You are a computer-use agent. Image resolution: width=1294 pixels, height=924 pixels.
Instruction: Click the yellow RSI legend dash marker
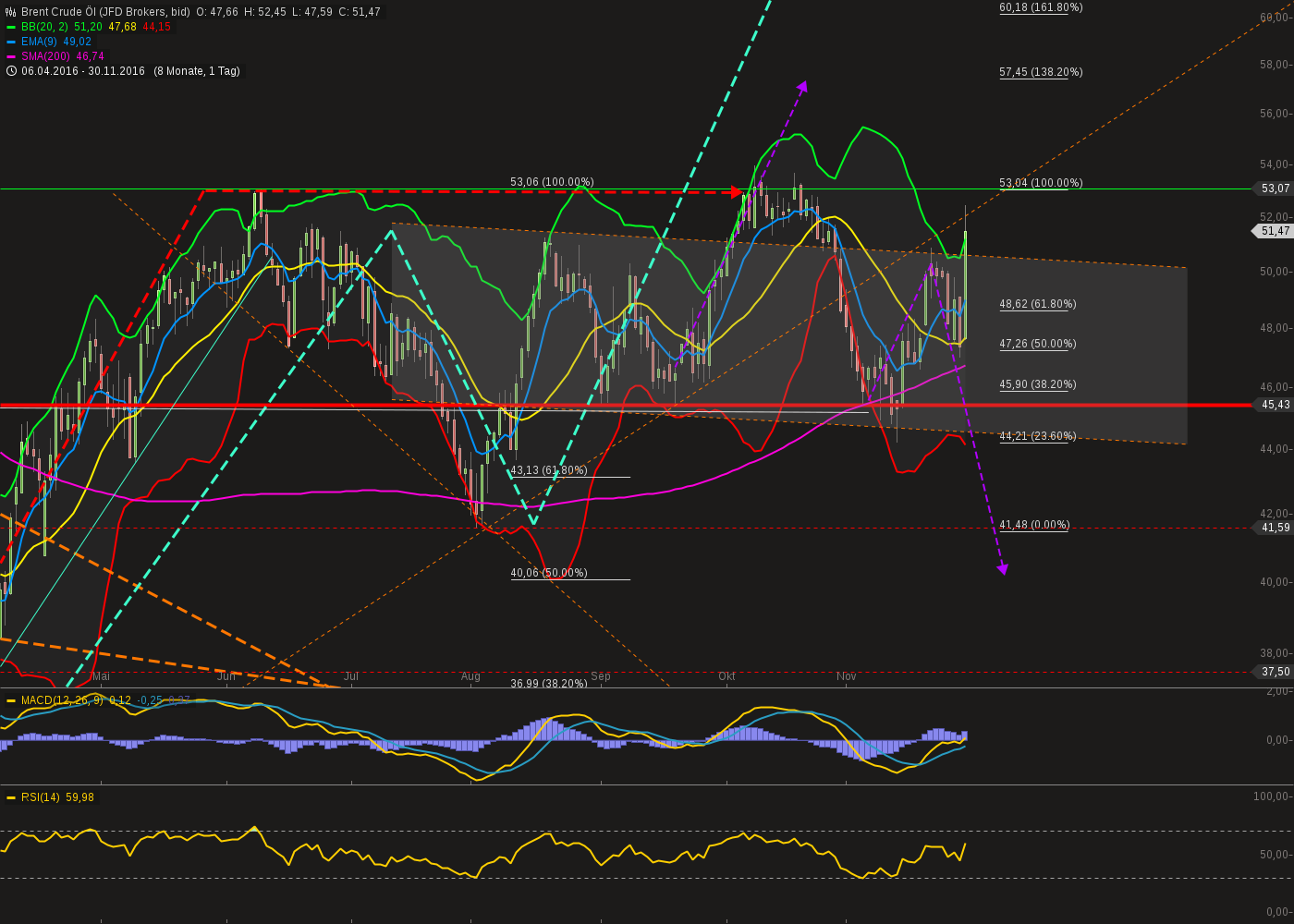pos(9,796)
